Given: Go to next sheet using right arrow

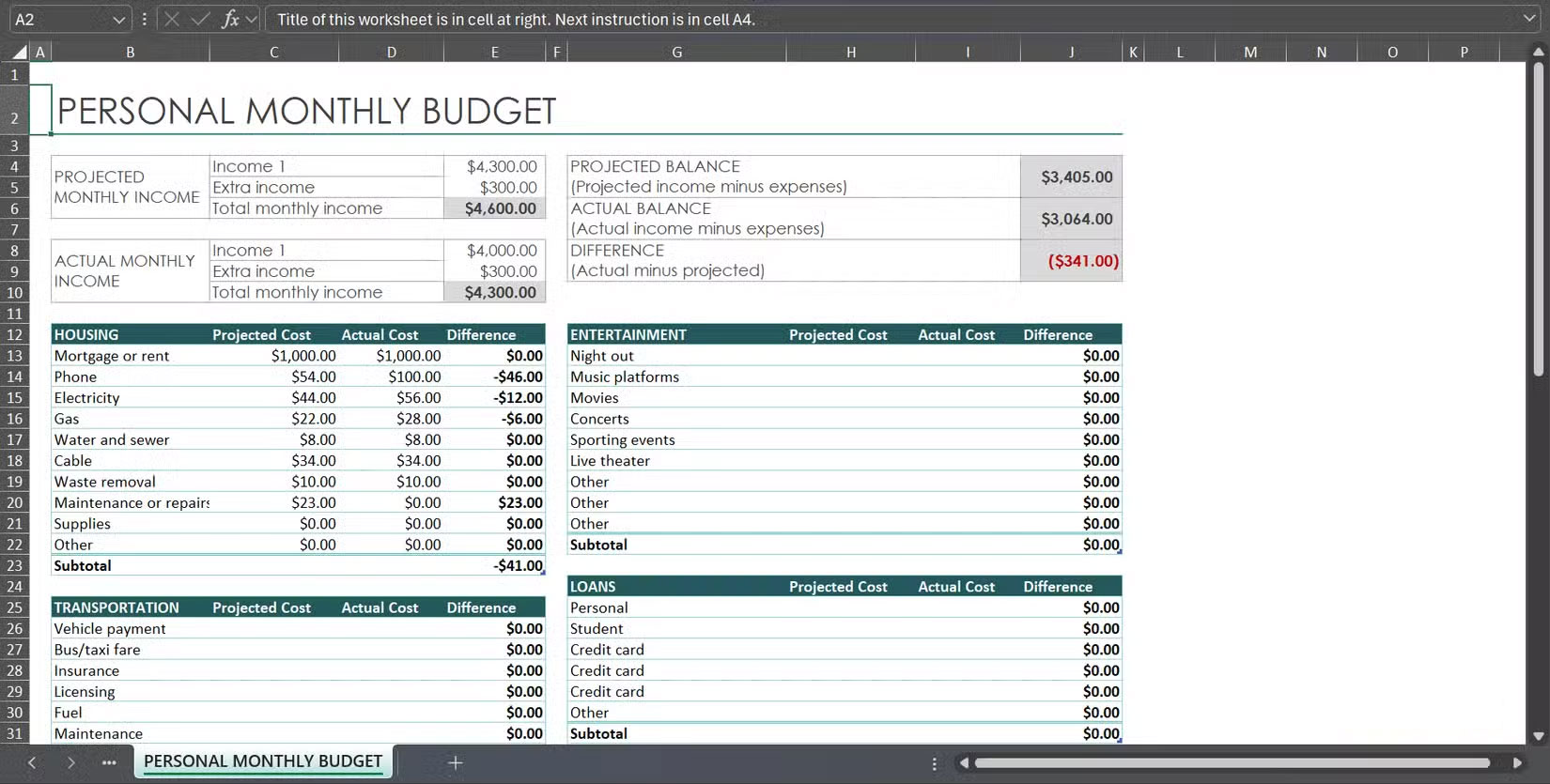Looking at the screenshot, I should click(x=70, y=762).
